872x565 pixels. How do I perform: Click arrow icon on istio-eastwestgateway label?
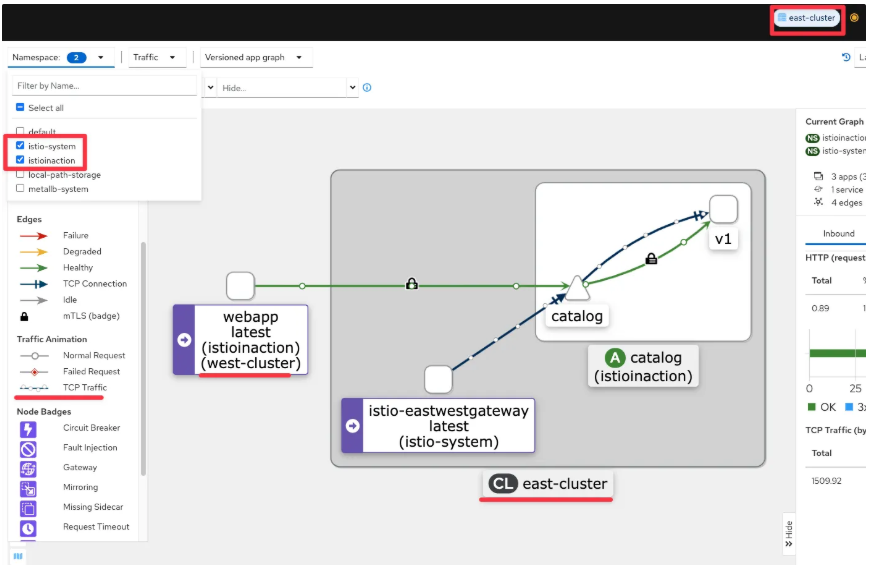pyautogui.click(x=353, y=426)
